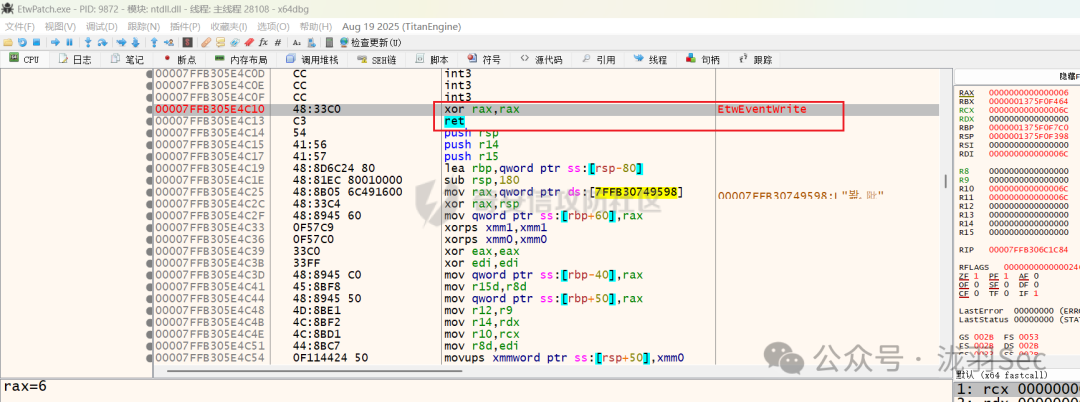Open the 帮助(H) menu

(315, 26)
